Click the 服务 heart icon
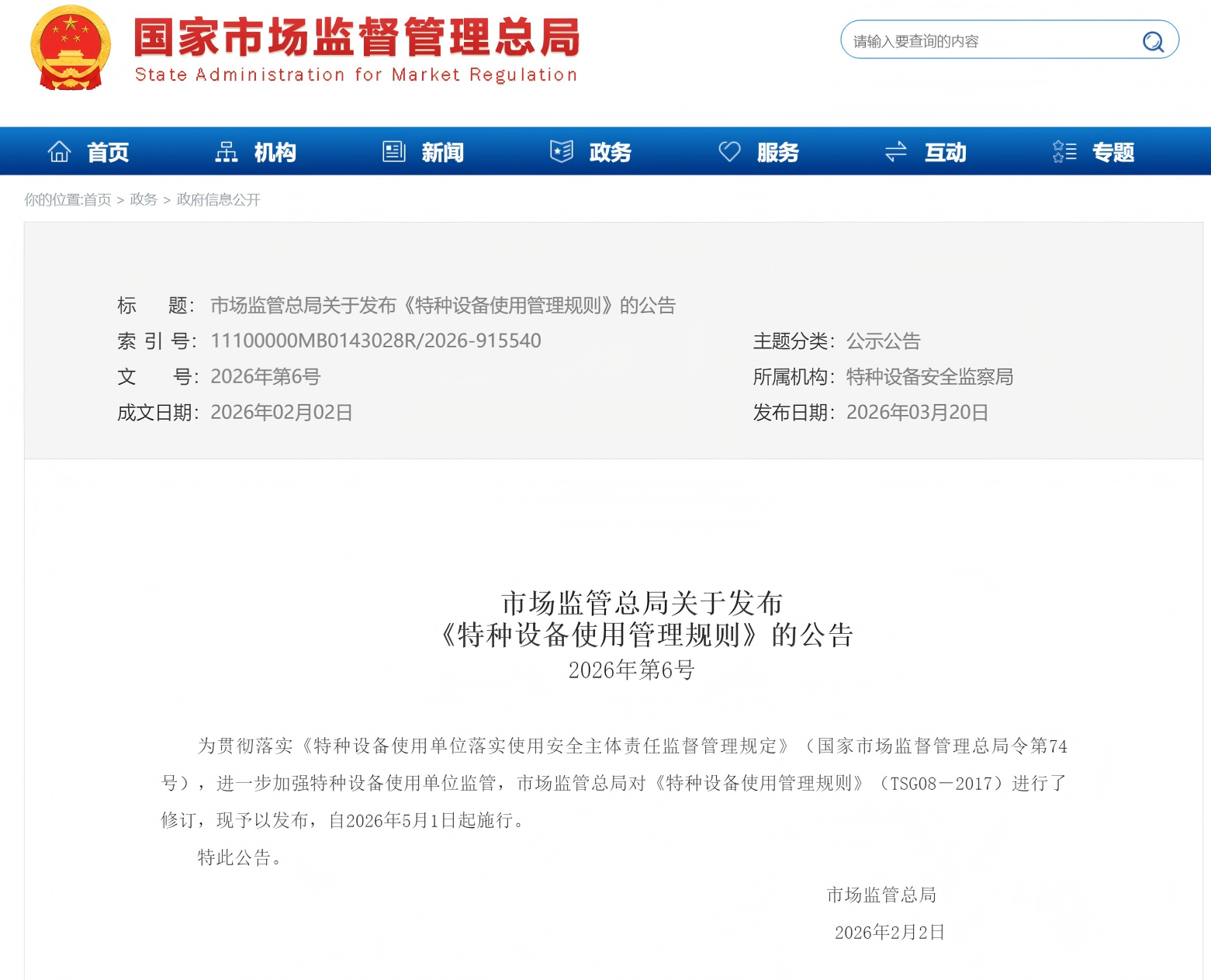The image size is (1211, 980). 729,151
